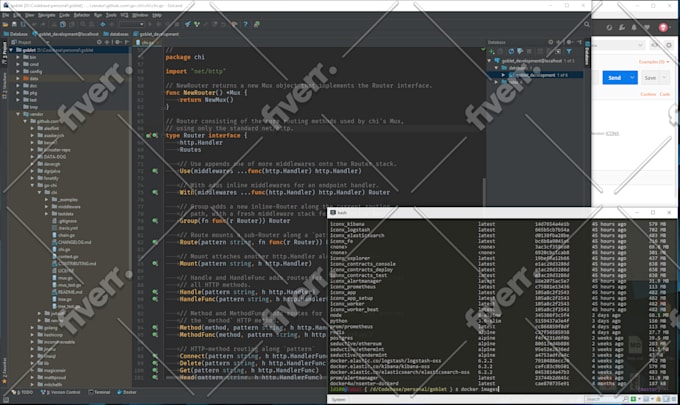Click gutter implementation icon beside Router interface
Viewport: 680px width, 405px height.
click(155, 136)
